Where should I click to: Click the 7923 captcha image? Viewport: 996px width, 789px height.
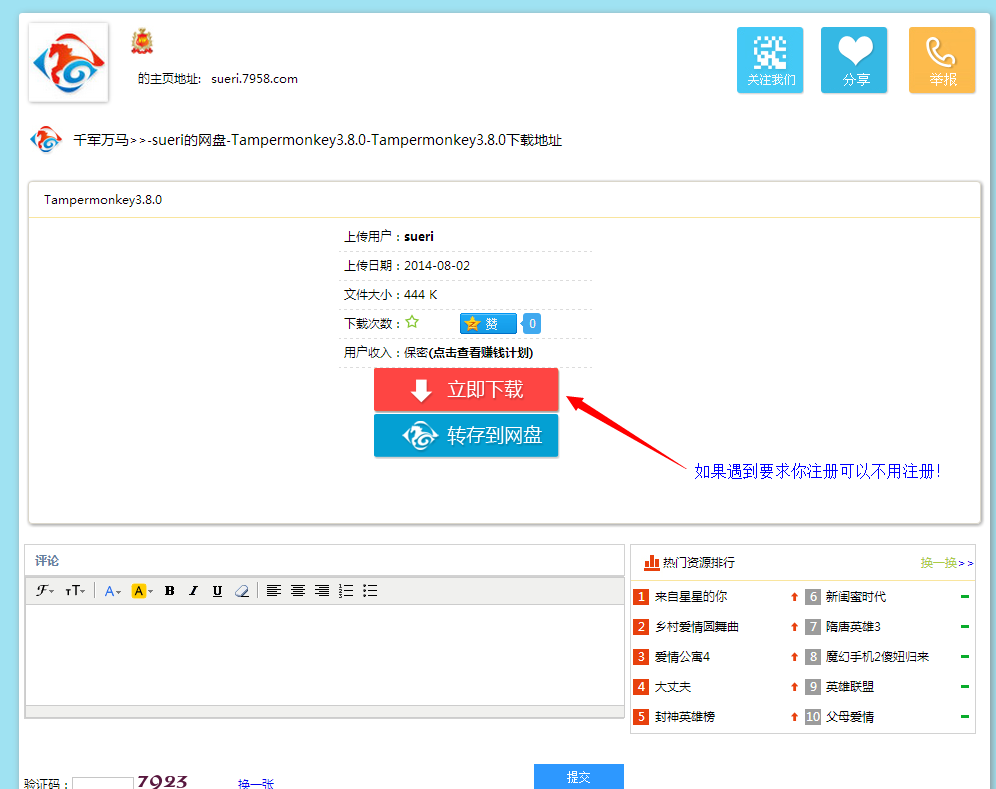click(x=163, y=781)
